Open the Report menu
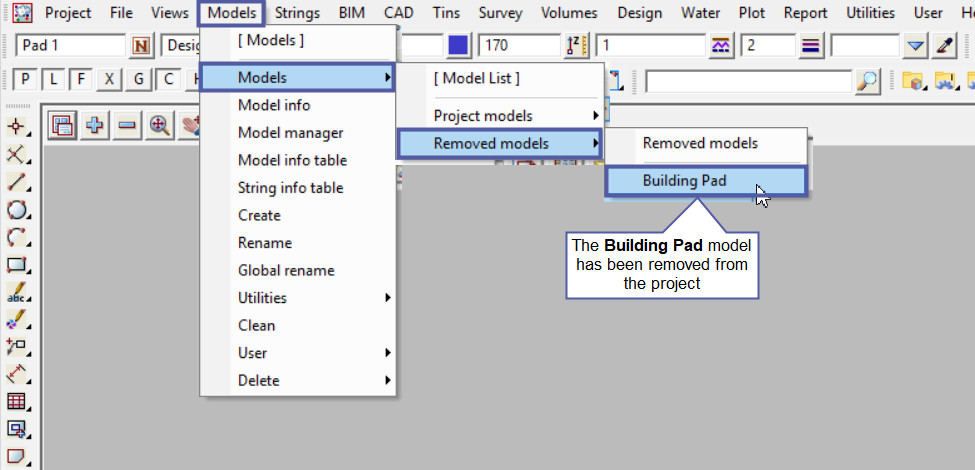Screen dimensions: 975x470 pyautogui.click(x=805, y=12)
